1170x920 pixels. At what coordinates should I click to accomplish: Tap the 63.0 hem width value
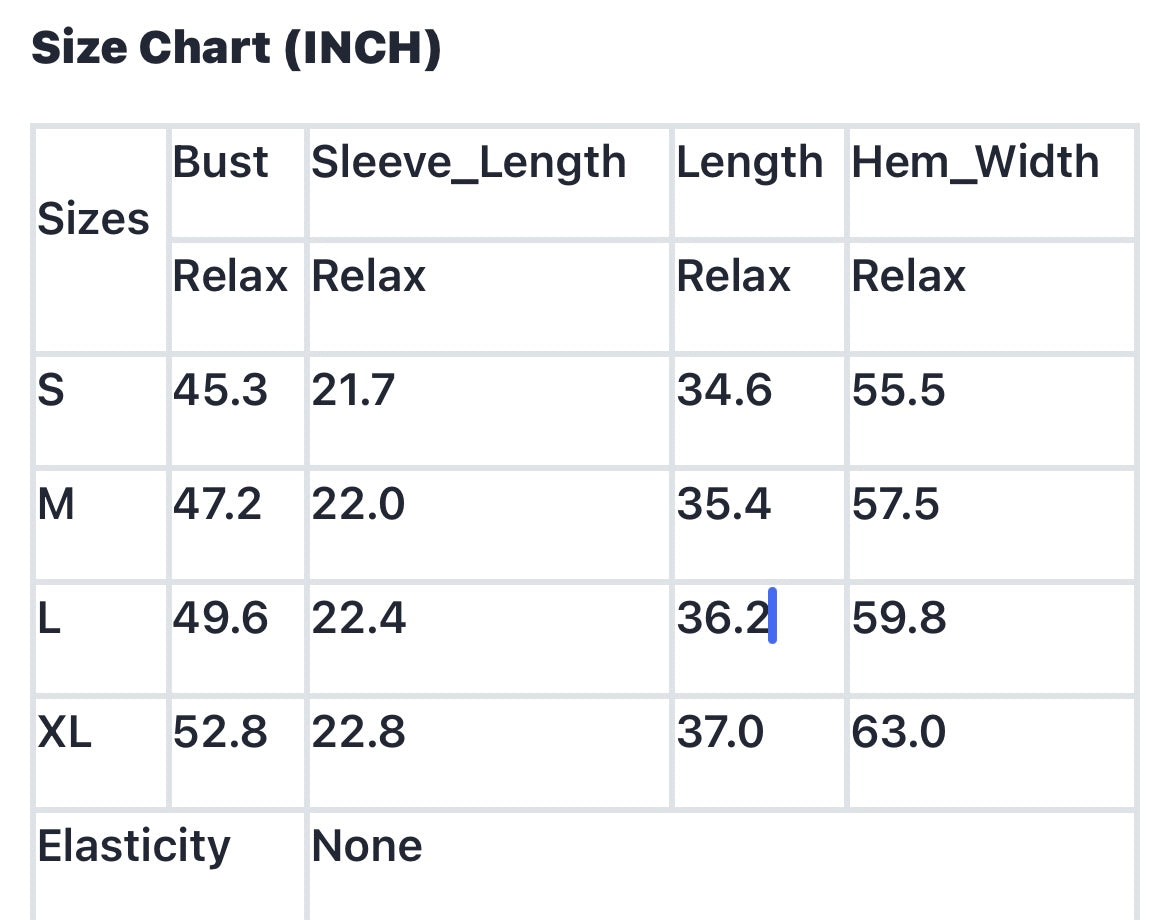pos(898,733)
